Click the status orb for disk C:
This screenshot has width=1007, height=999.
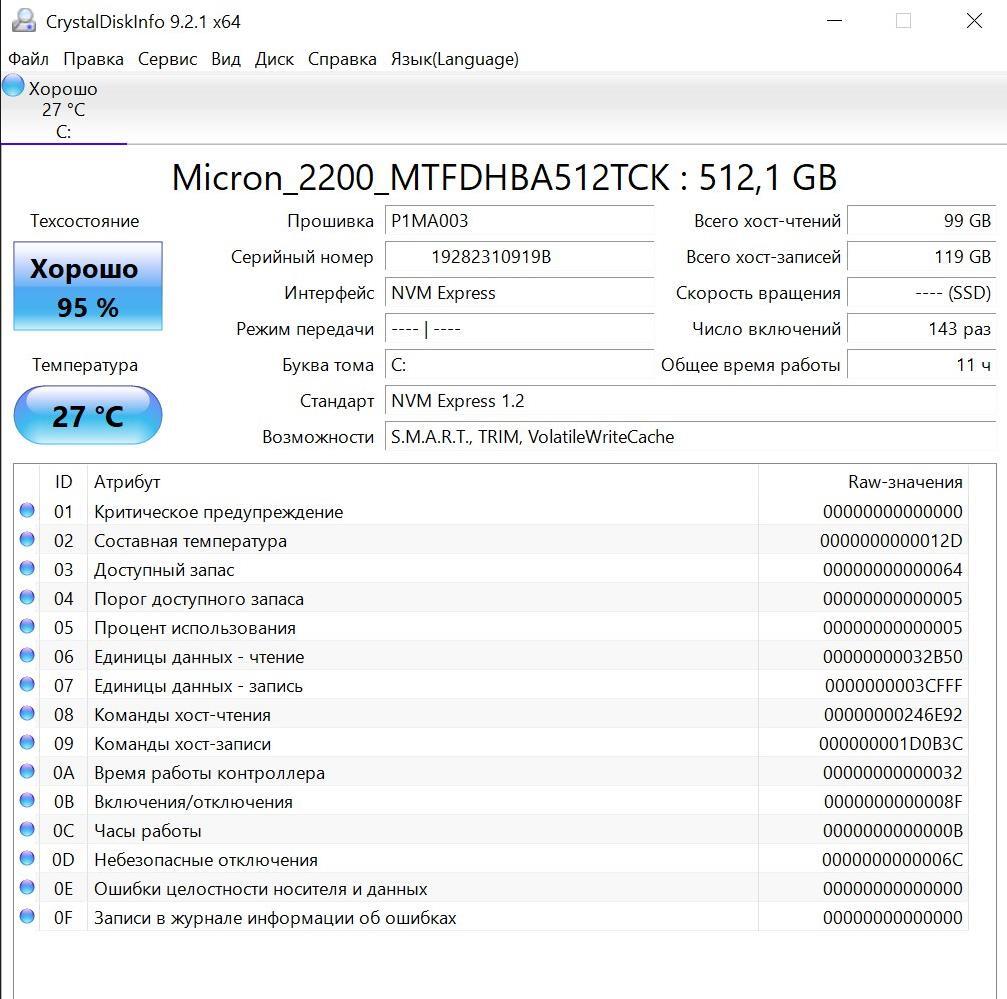(x=13, y=86)
